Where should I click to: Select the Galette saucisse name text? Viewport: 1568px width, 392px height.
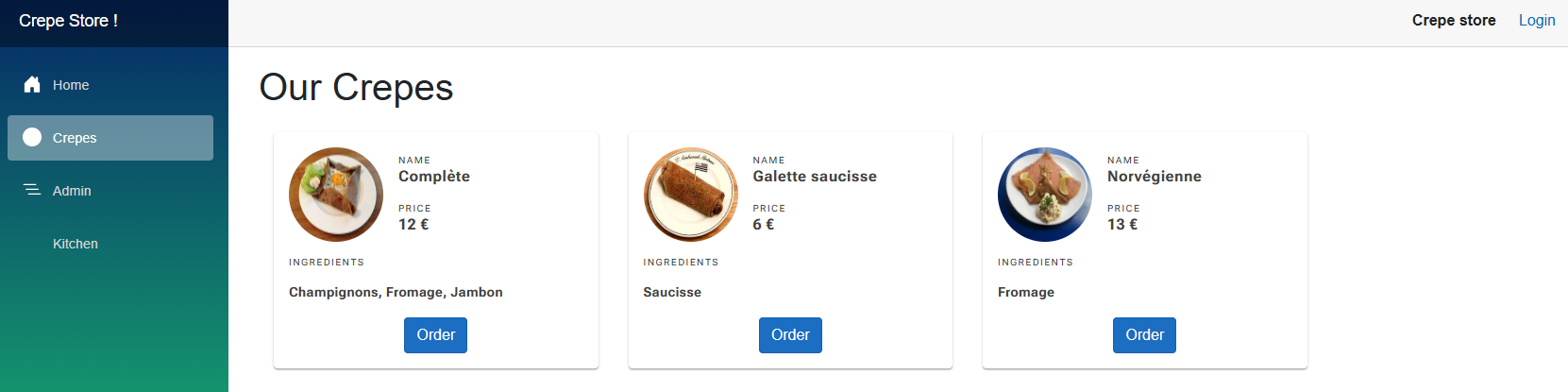pos(814,177)
